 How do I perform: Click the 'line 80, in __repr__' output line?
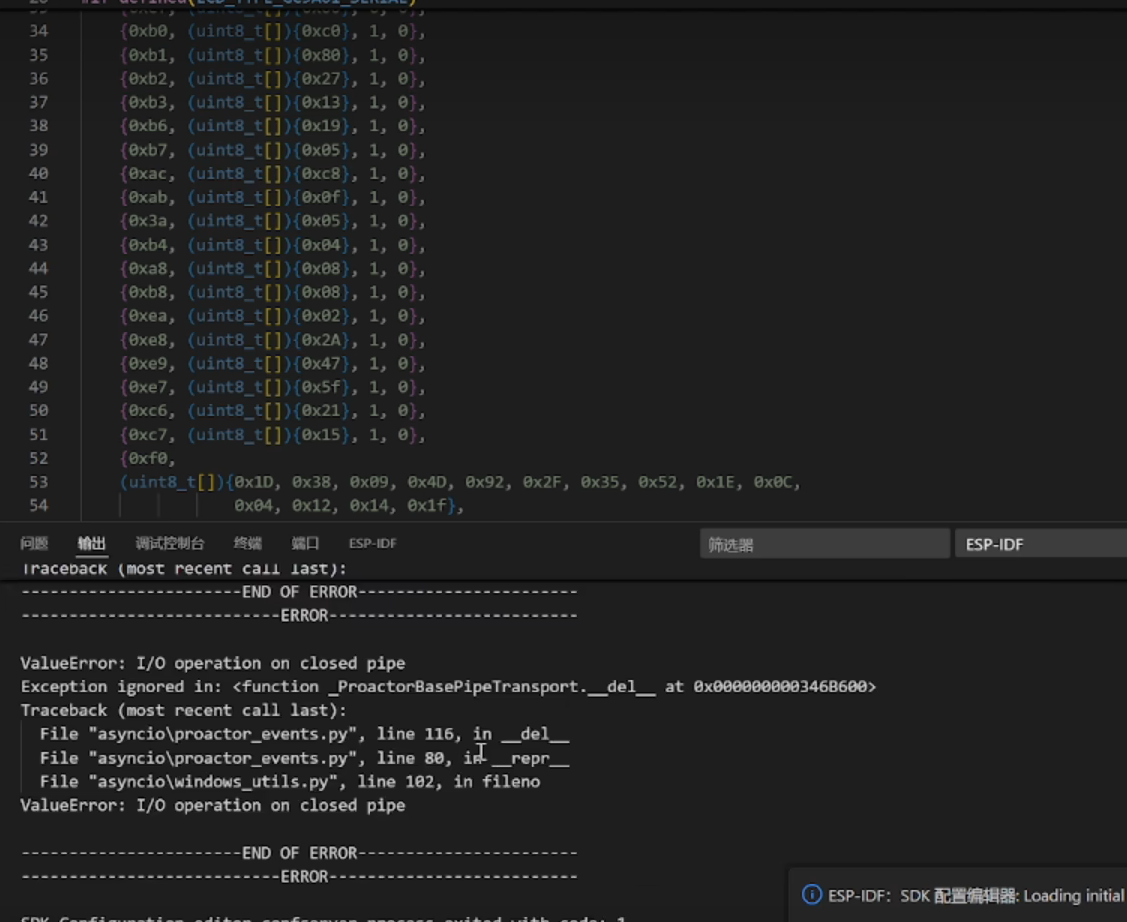tap(304, 757)
